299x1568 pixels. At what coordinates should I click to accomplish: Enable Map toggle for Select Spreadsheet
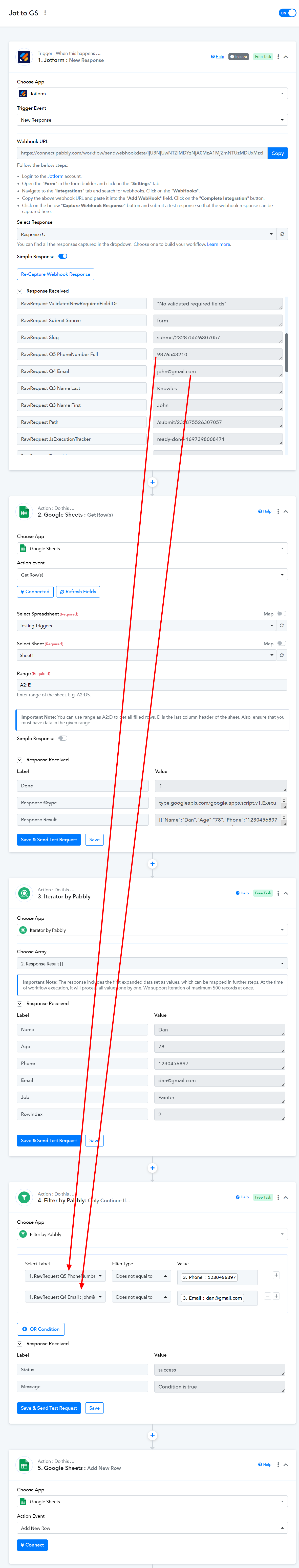(x=281, y=613)
